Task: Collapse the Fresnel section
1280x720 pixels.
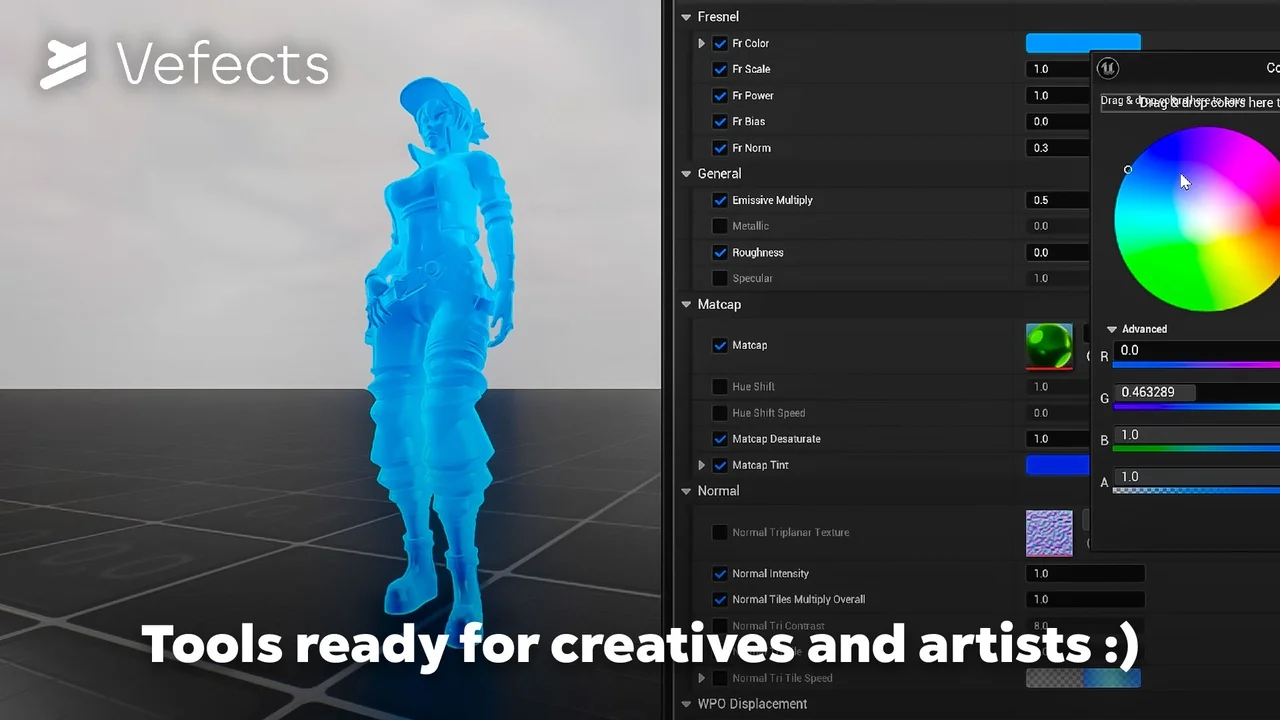Action: tap(686, 17)
